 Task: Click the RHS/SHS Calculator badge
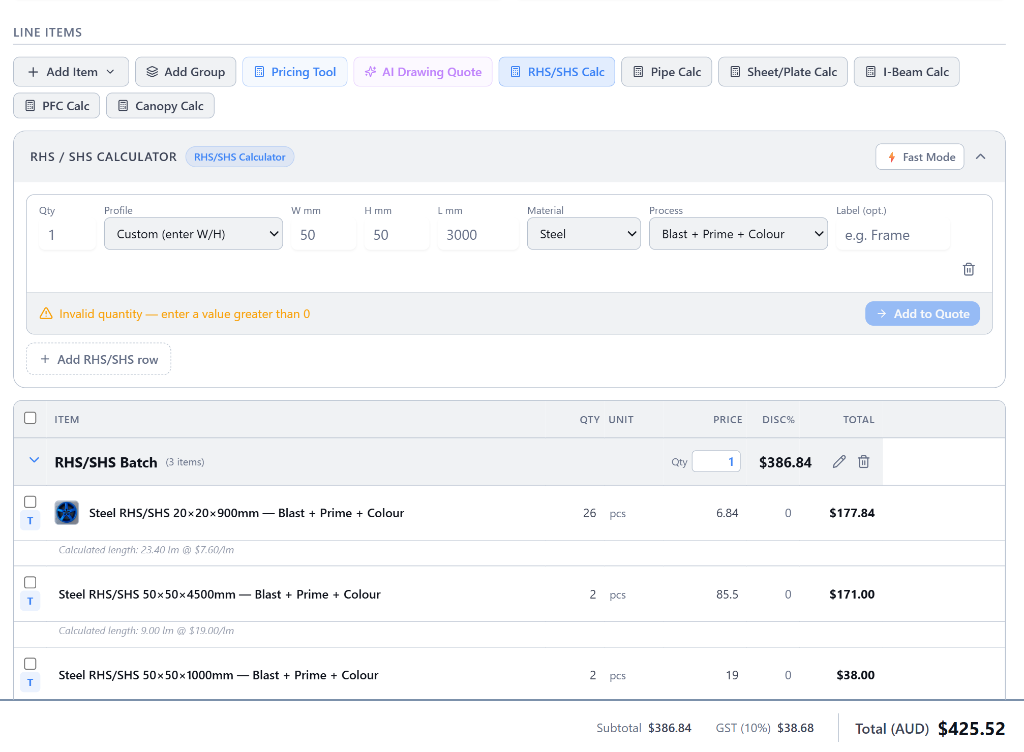240,157
